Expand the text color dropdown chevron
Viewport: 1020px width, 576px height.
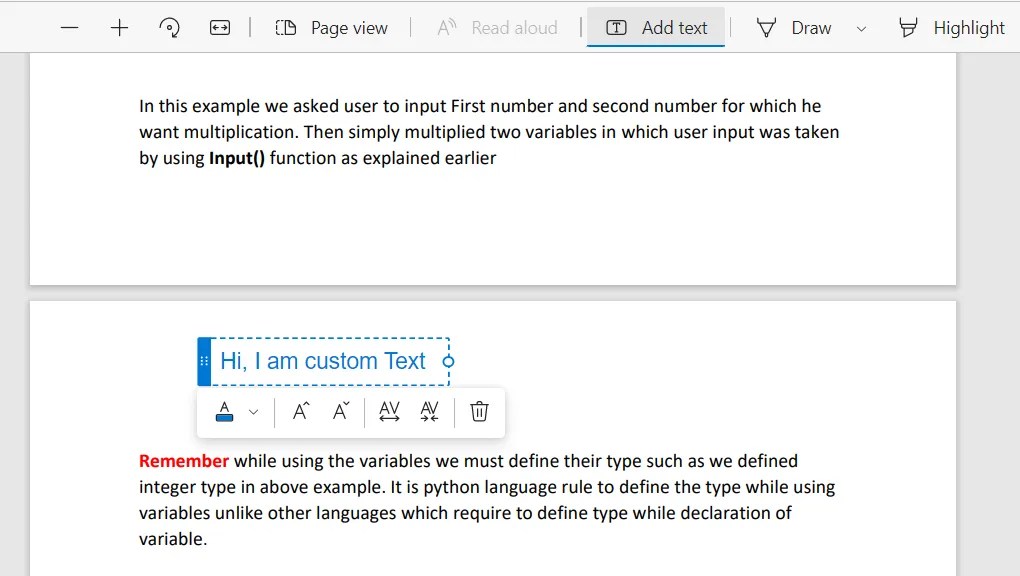(252, 411)
